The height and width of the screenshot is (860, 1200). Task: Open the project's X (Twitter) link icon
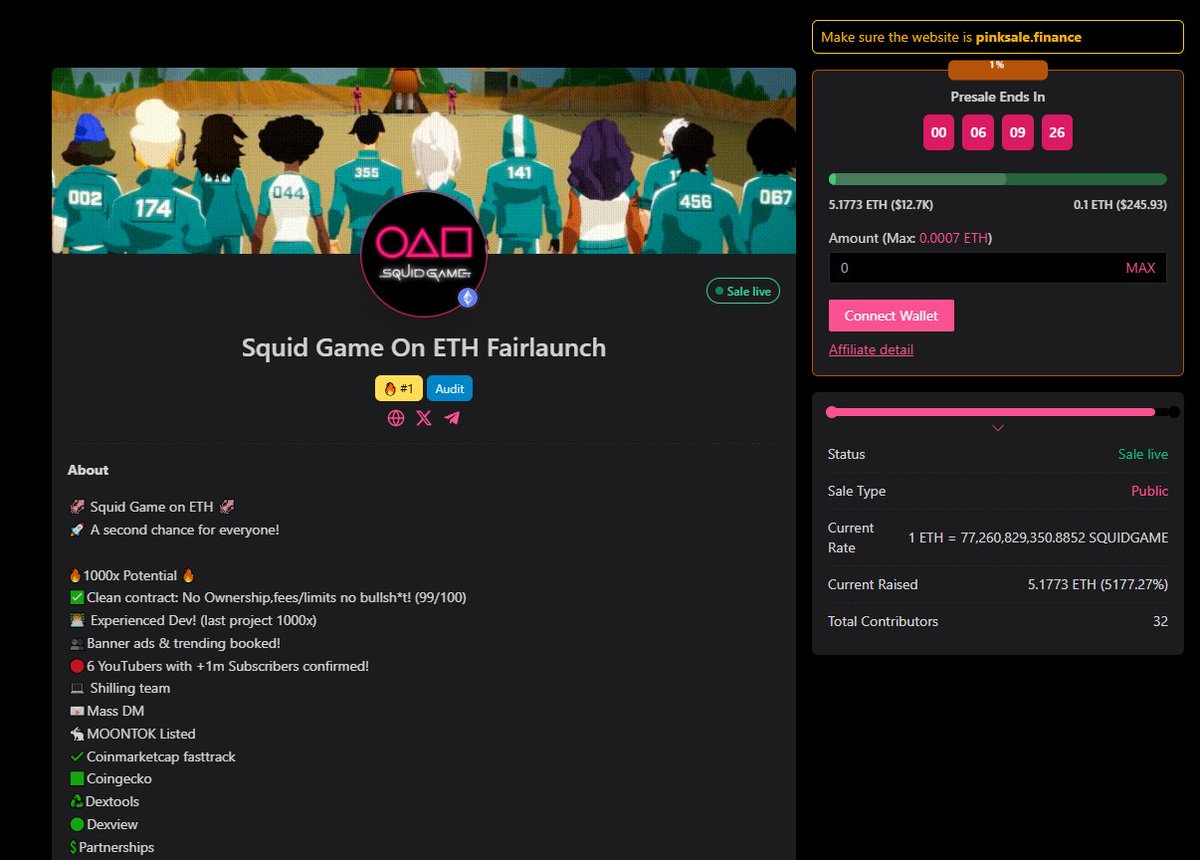click(x=424, y=418)
